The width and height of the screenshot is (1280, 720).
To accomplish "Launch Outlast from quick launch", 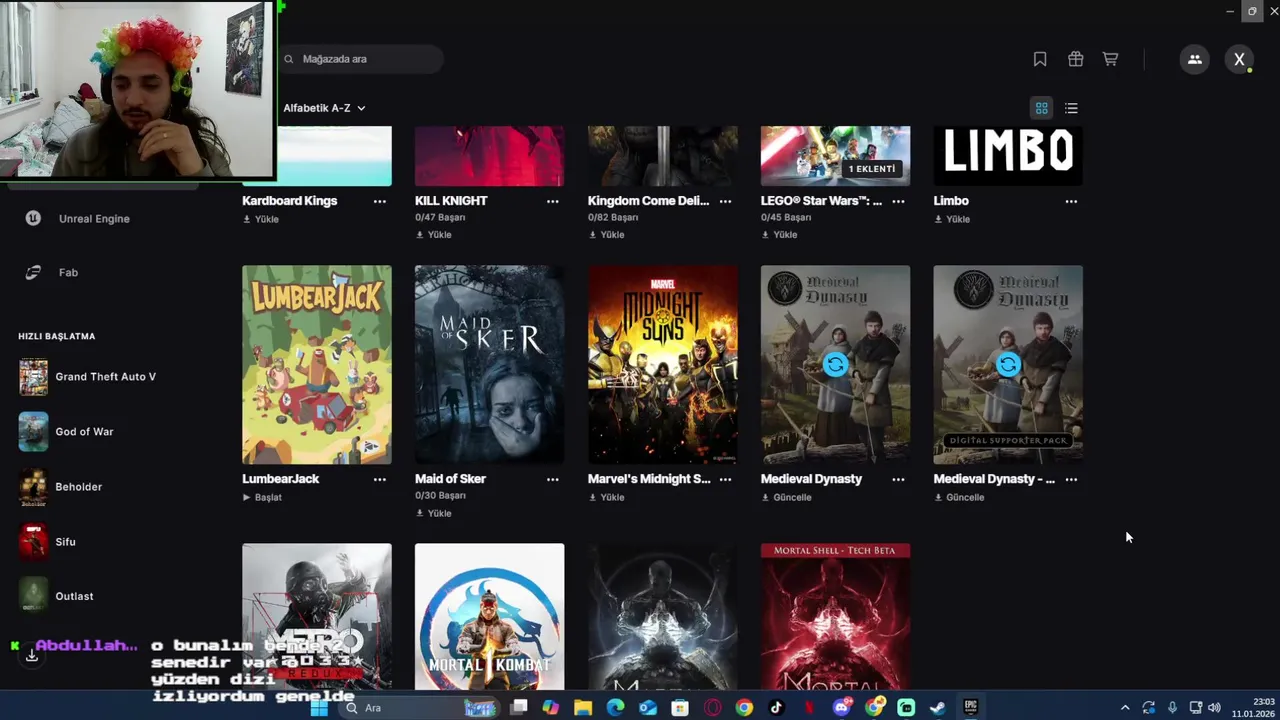I will [x=74, y=596].
